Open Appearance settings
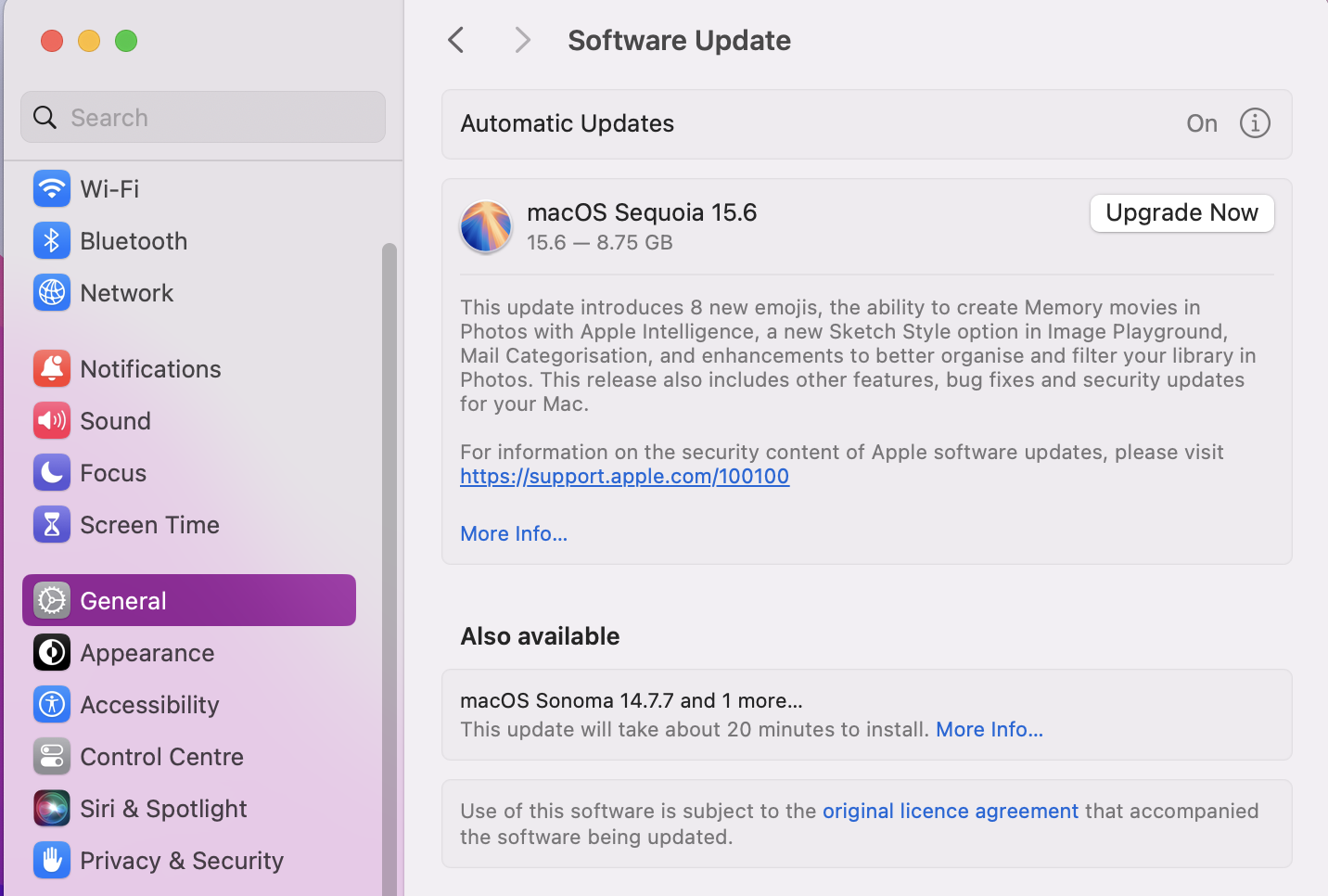The width and height of the screenshot is (1328, 896). 146,652
